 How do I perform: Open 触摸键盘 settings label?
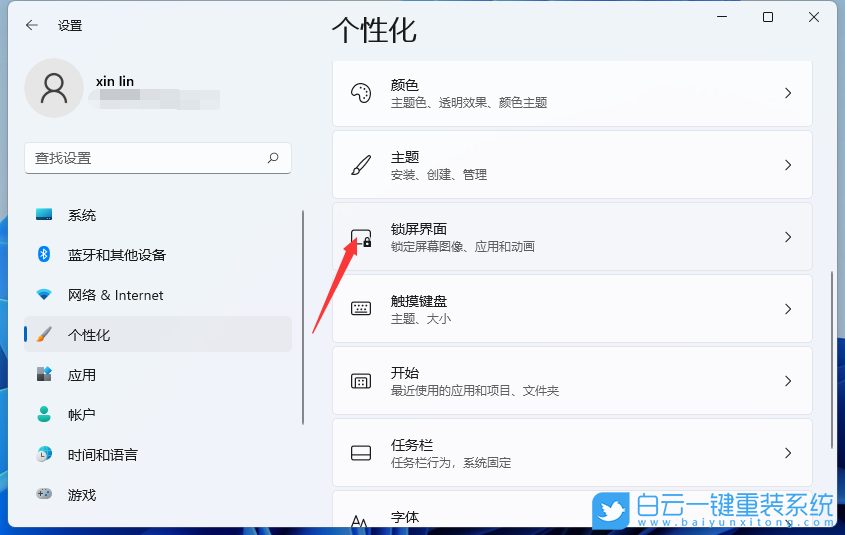(419, 301)
